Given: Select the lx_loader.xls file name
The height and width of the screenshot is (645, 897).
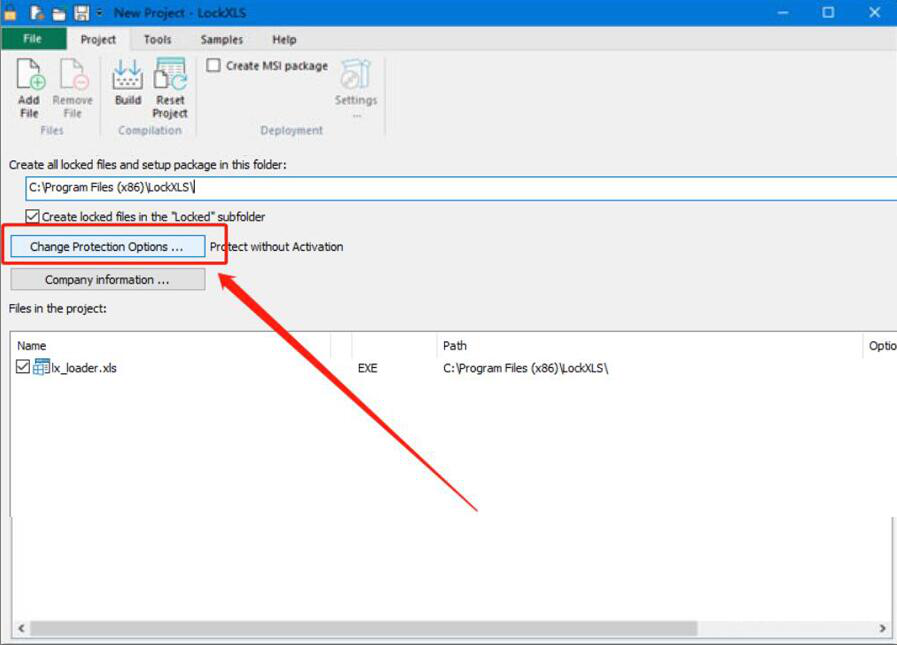Looking at the screenshot, I should tap(84, 368).
